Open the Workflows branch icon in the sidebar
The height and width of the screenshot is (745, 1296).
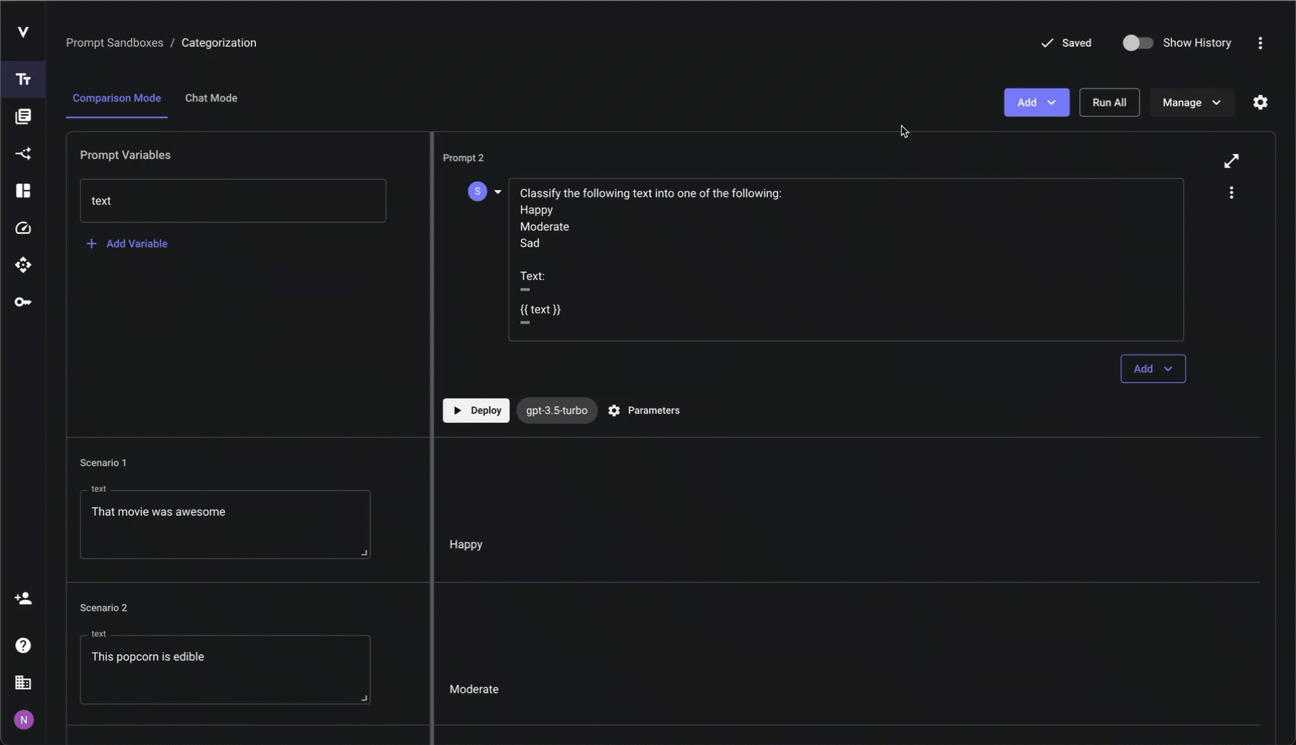[x=22, y=153]
